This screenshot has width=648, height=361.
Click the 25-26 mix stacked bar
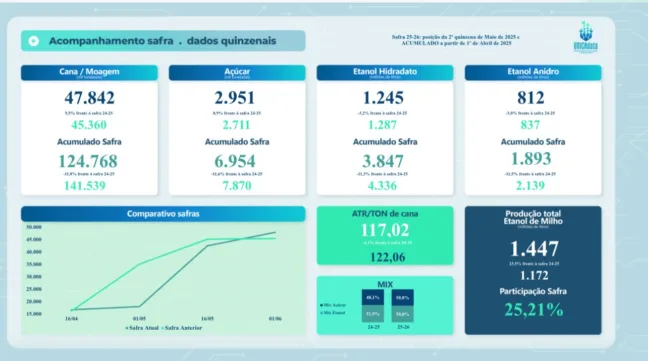pyautogui.click(x=403, y=306)
